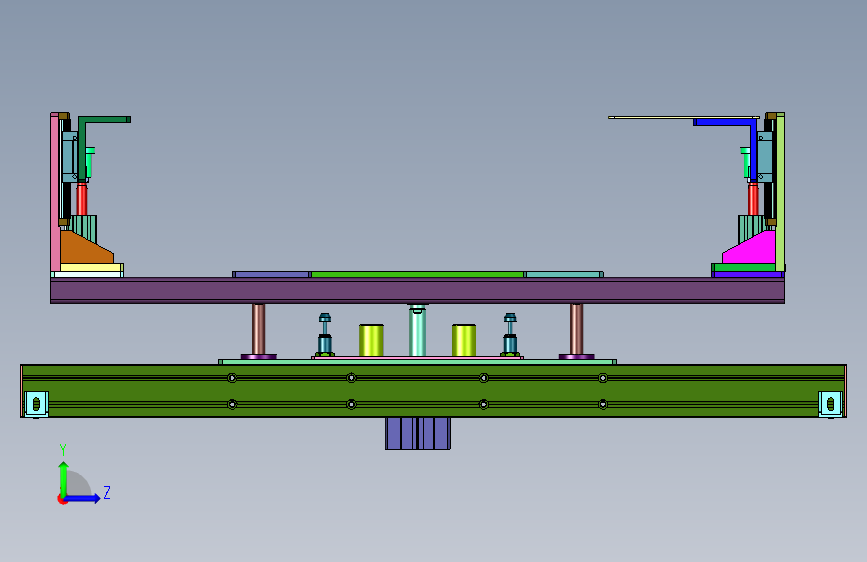Select the left teal bolt assembly under the beam
Screen dimensions: 867x562
325,335
